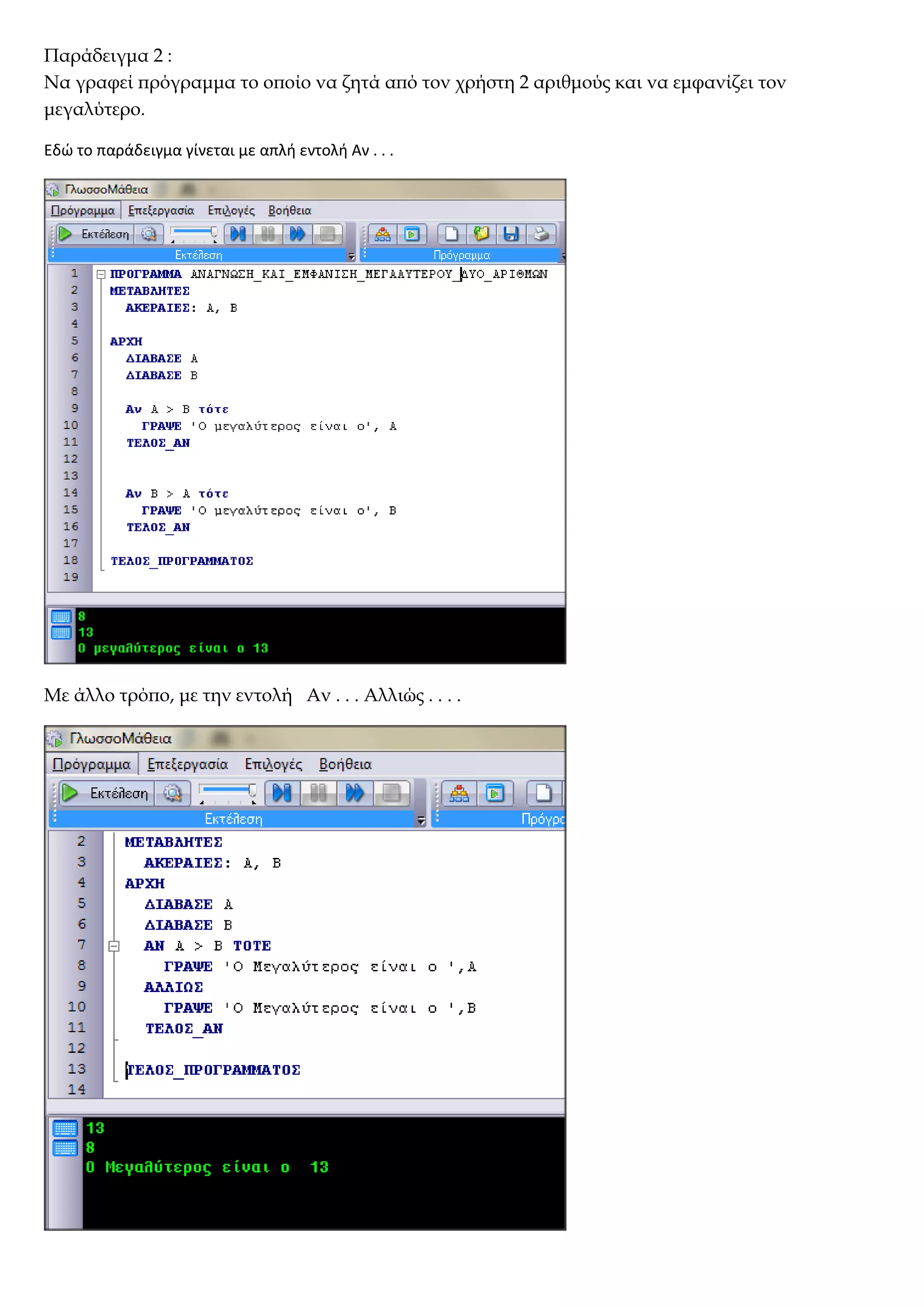This screenshot has height=1307, width=924.
Task: Click the save (floppy disk) icon in upper window
Action: 510,234
